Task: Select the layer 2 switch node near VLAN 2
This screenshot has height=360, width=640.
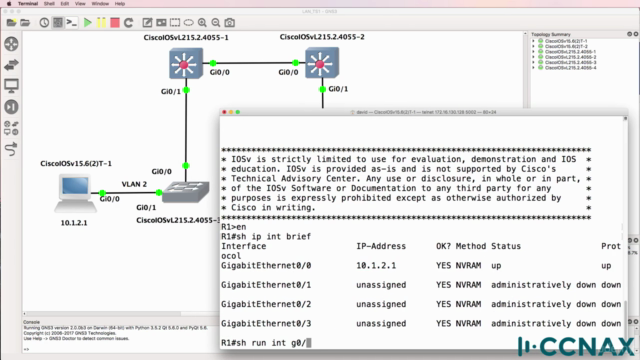Action: 186,192
